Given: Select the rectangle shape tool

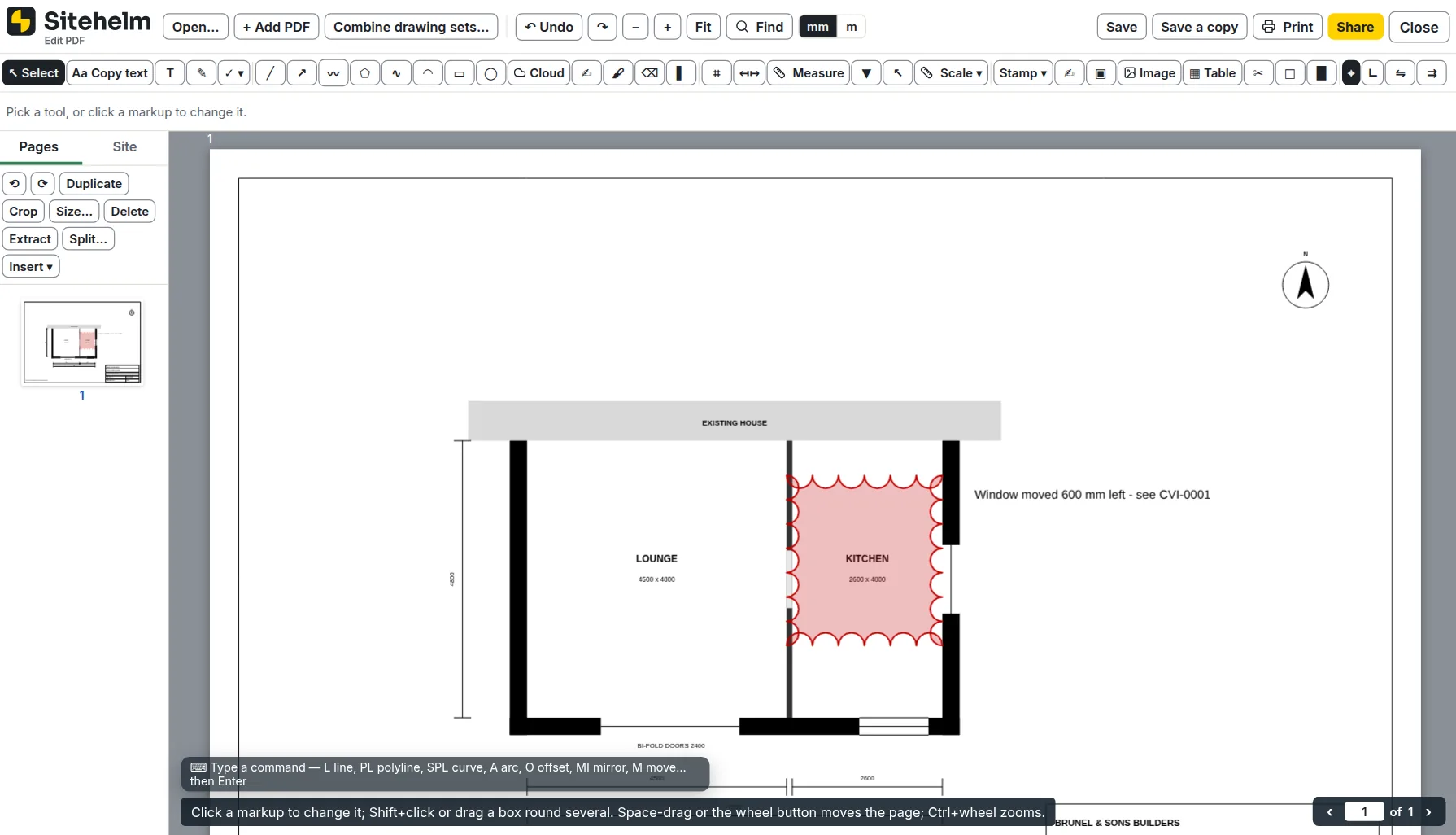Looking at the screenshot, I should pyautogui.click(x=459, y=73).
